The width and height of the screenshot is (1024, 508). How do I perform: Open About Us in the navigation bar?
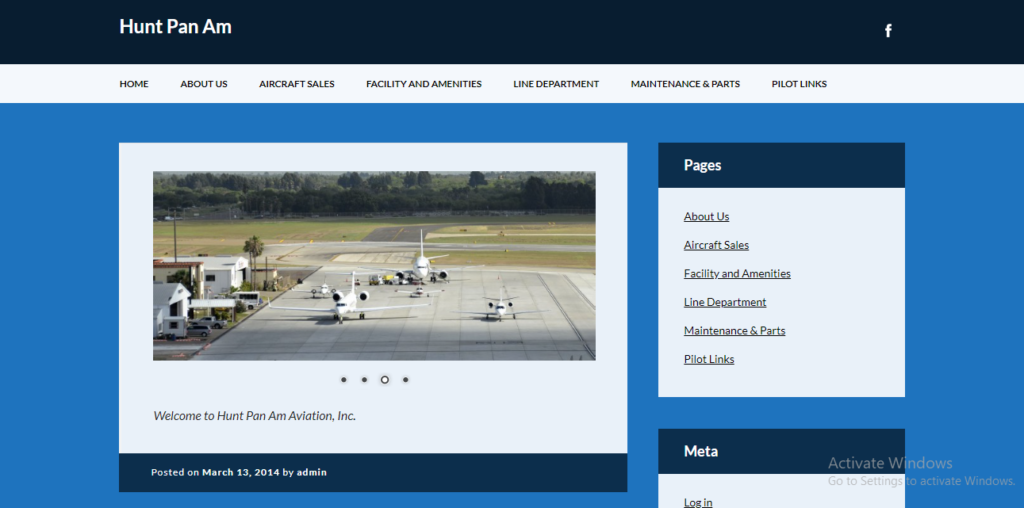tap(204, 84)
